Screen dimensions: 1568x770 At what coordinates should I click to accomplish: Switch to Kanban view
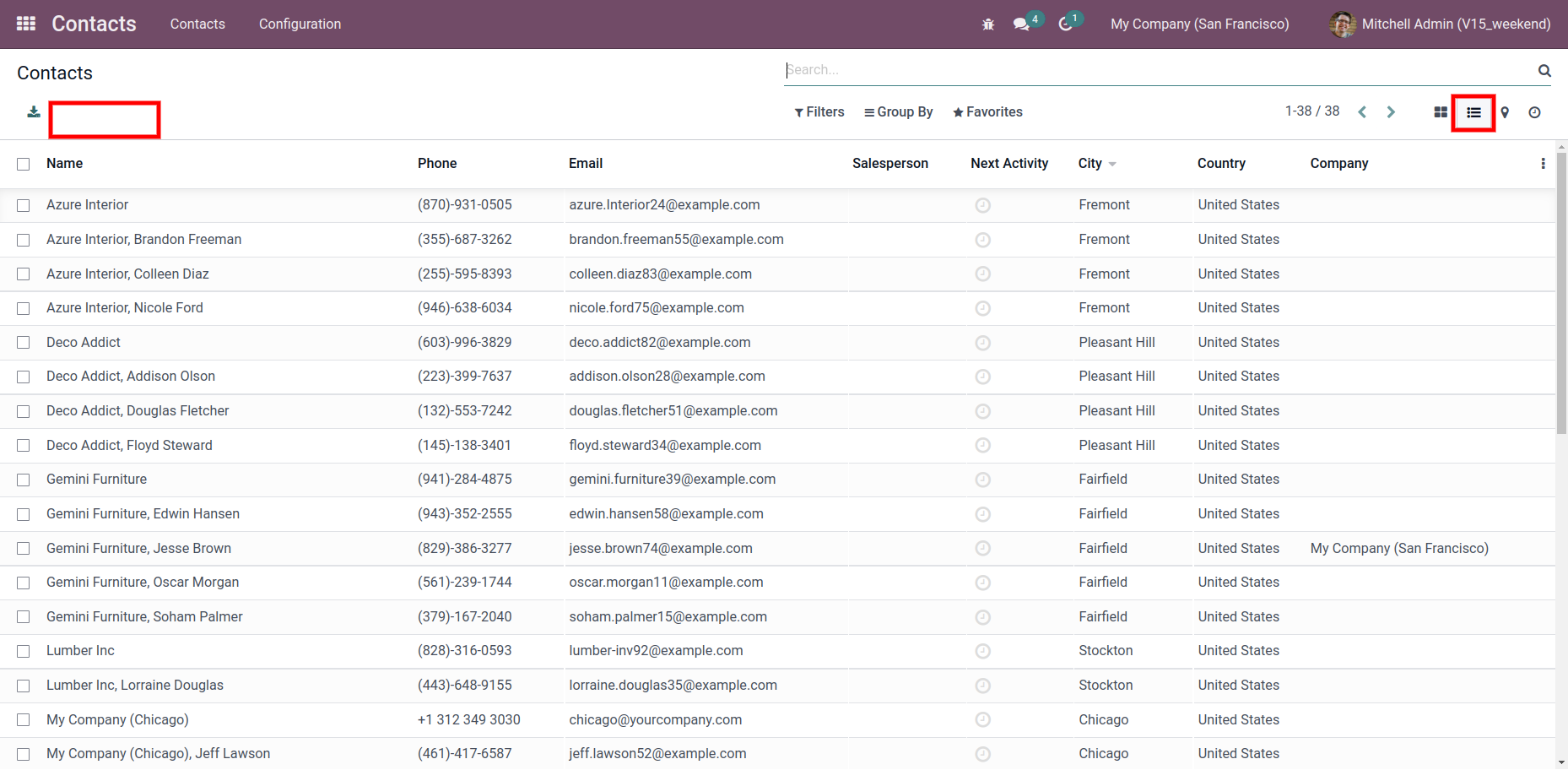[1441, 112]
